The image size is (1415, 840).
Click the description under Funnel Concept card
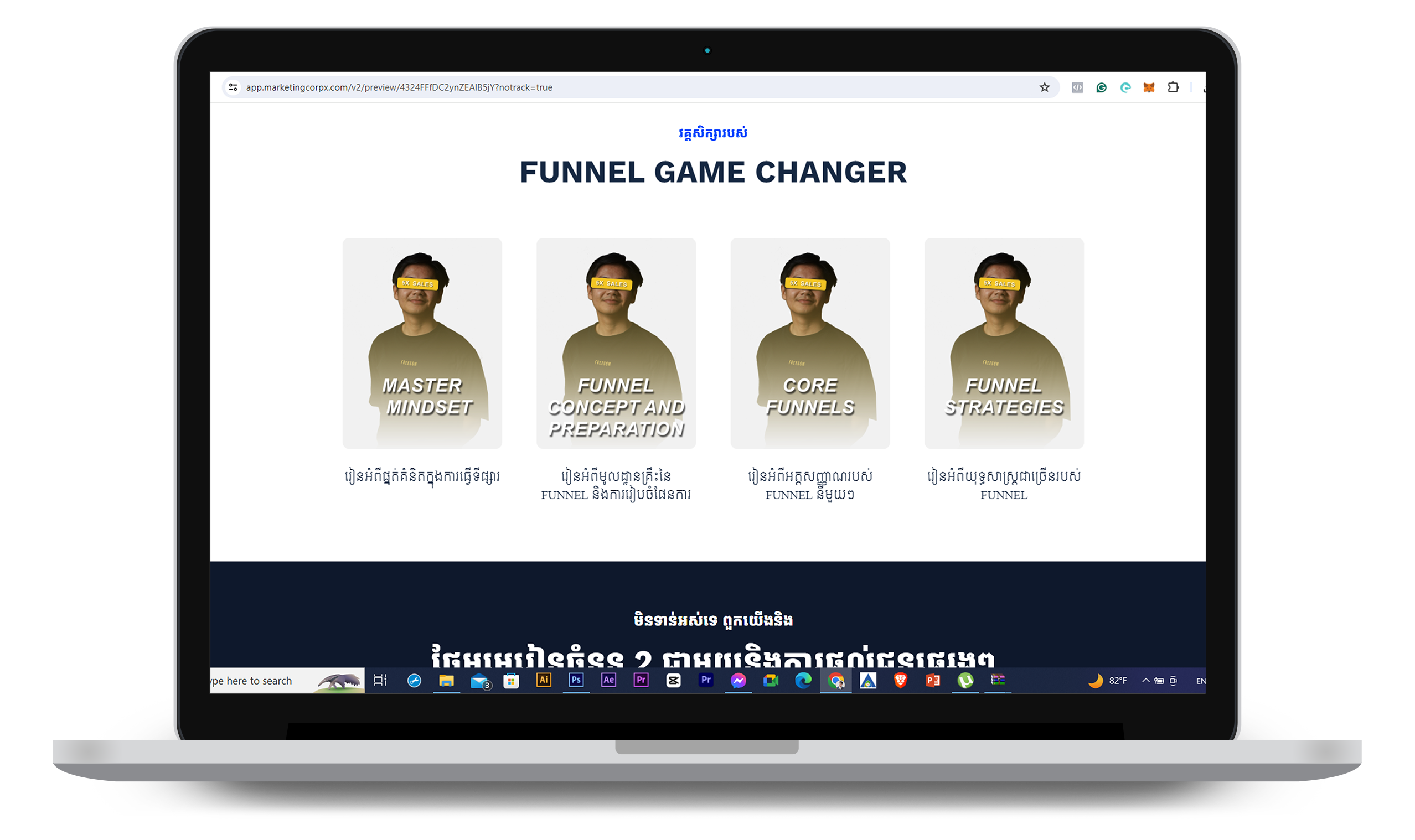tap(616, 485)
